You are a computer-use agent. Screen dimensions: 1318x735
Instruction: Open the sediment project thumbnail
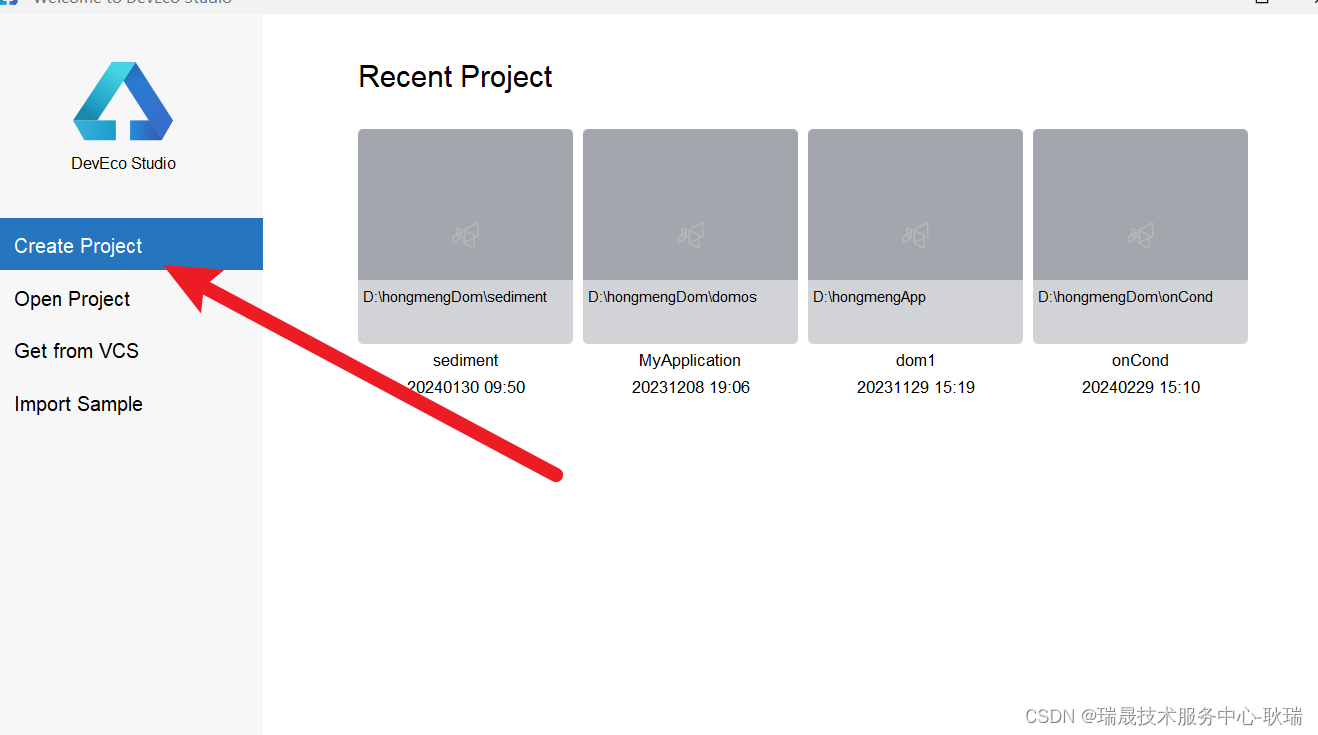(465, 236)
